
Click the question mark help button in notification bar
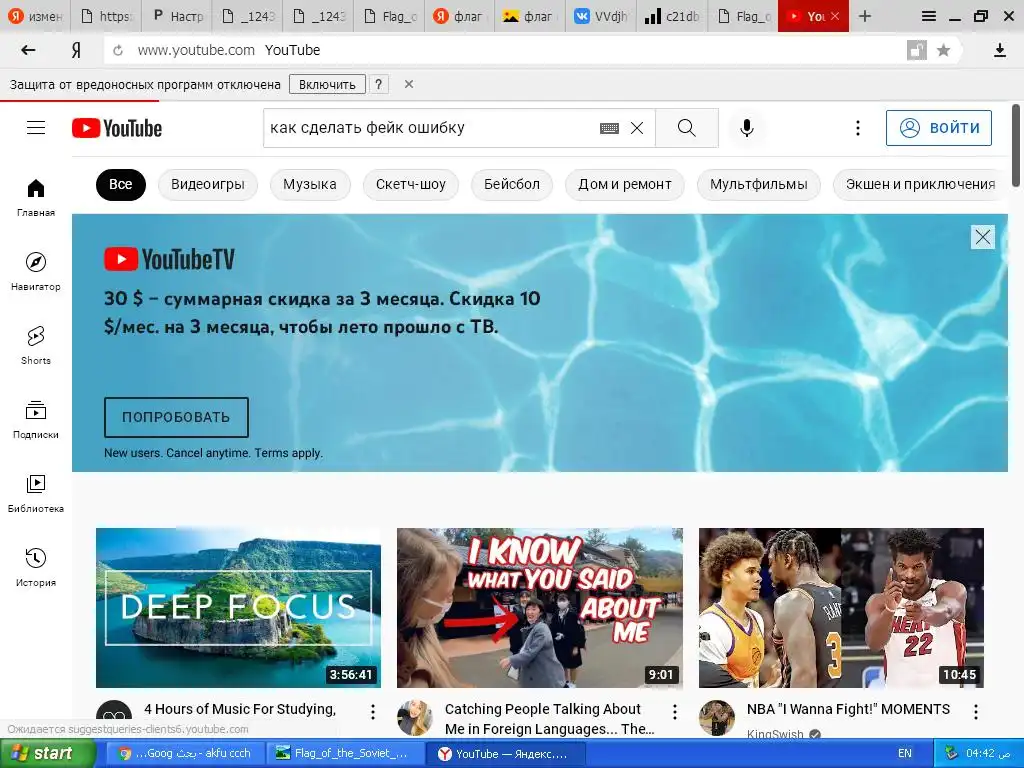[379, 84]
